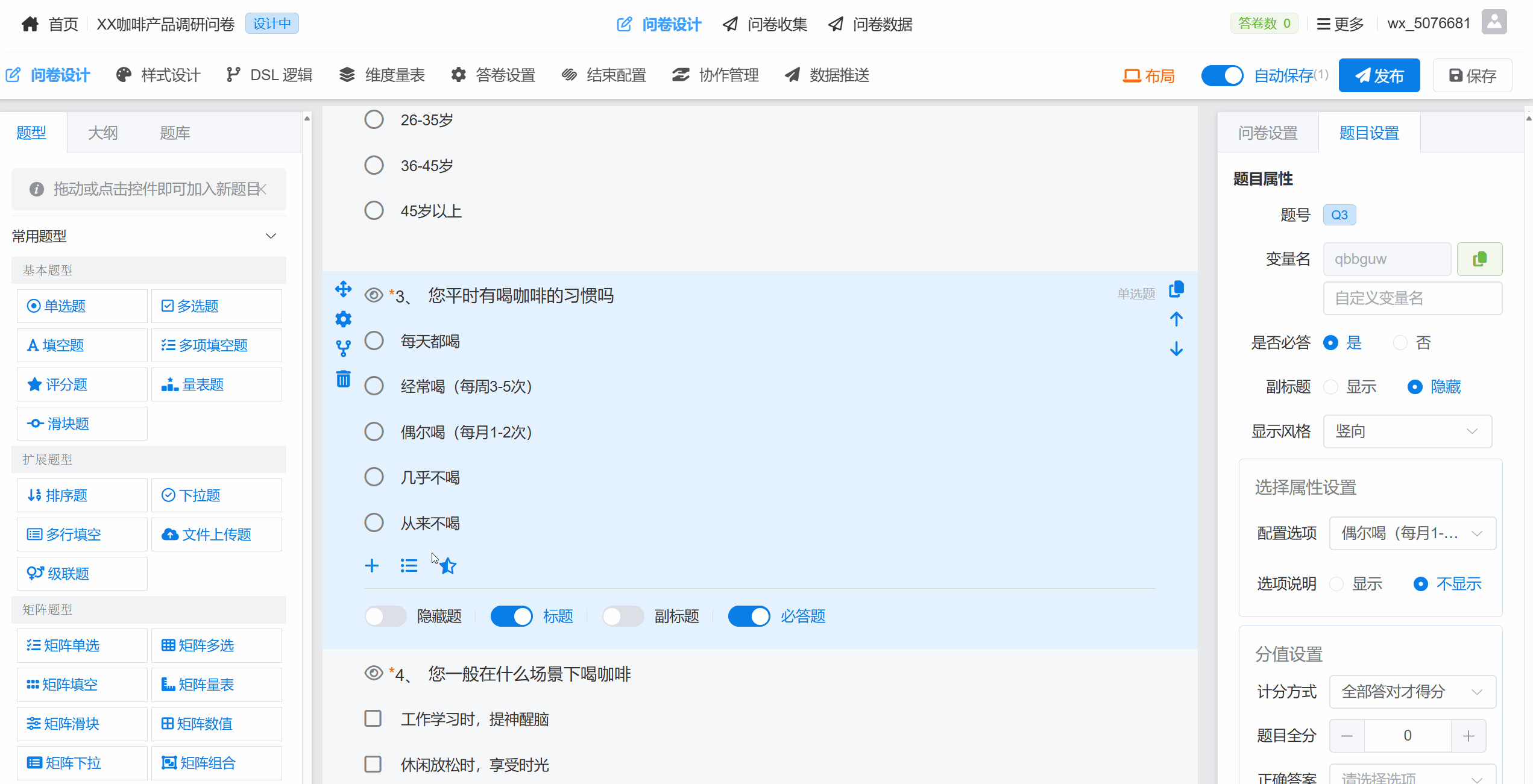This screenshot has height=784, width=1533.
Task: Click the copy icon on question 3
Action: pos(1176,290)
